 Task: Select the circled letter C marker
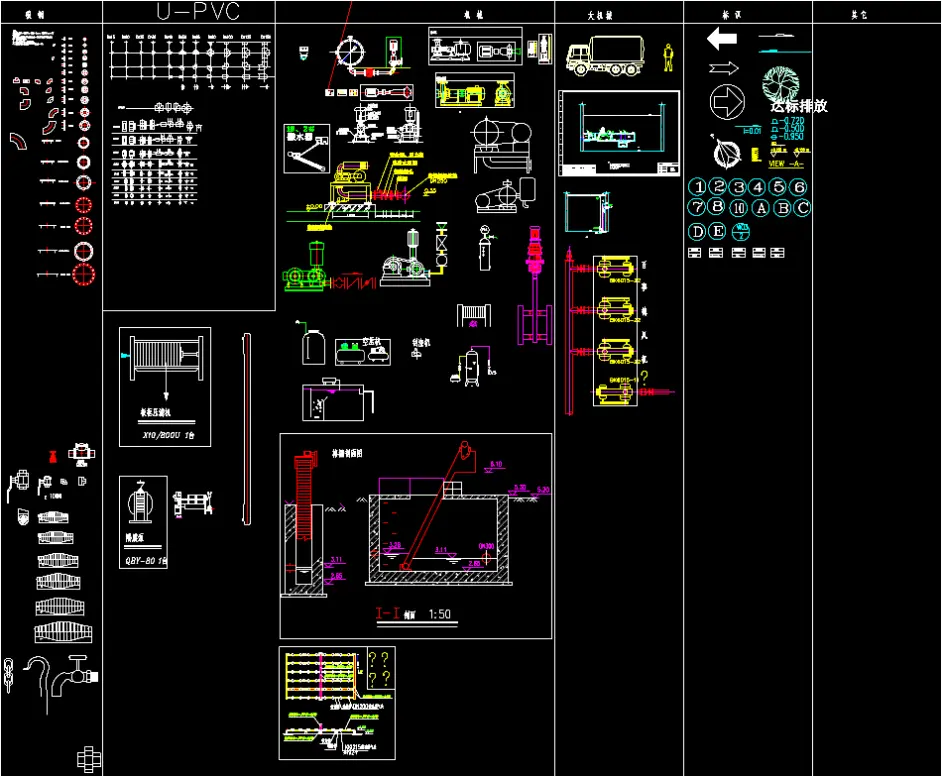point(803,208)
